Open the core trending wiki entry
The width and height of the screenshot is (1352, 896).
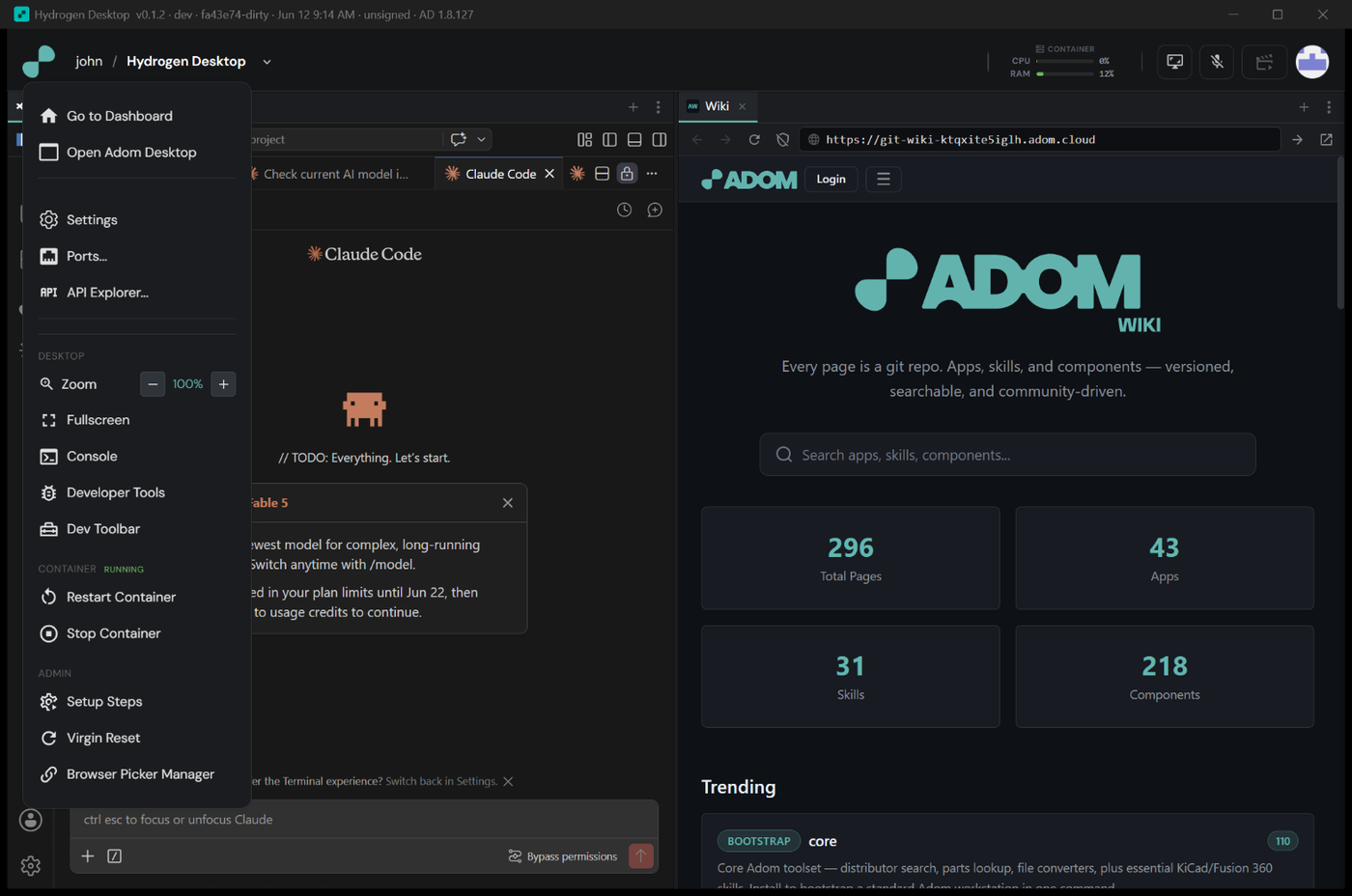point(823,841)
